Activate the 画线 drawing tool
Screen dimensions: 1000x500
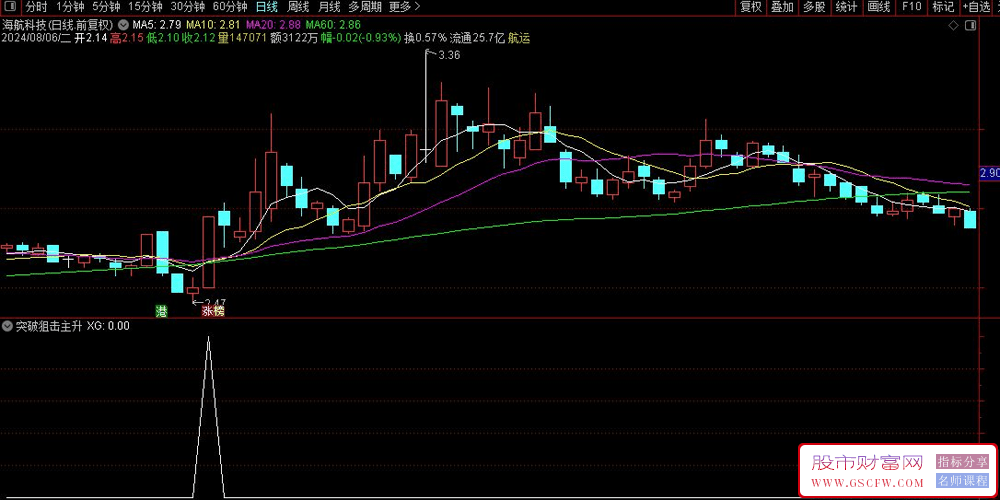[879, 7]
